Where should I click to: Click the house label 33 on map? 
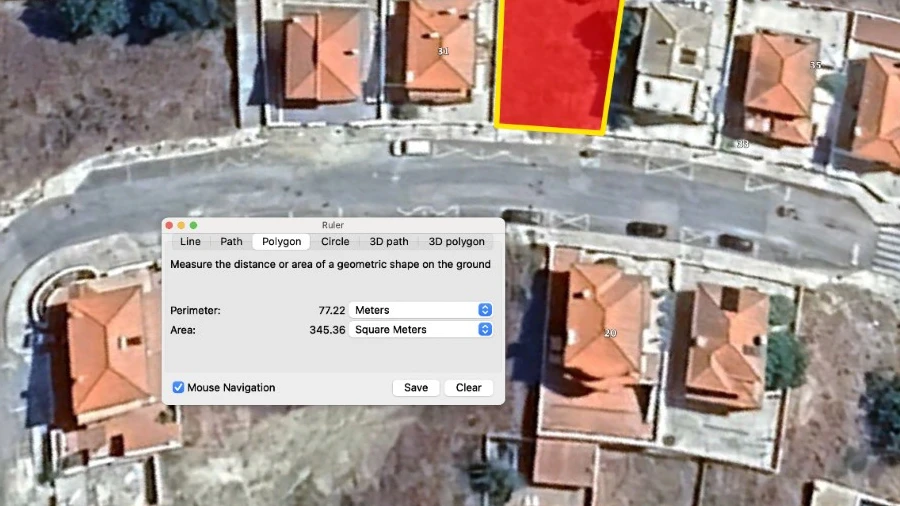[x=743, y=144]
